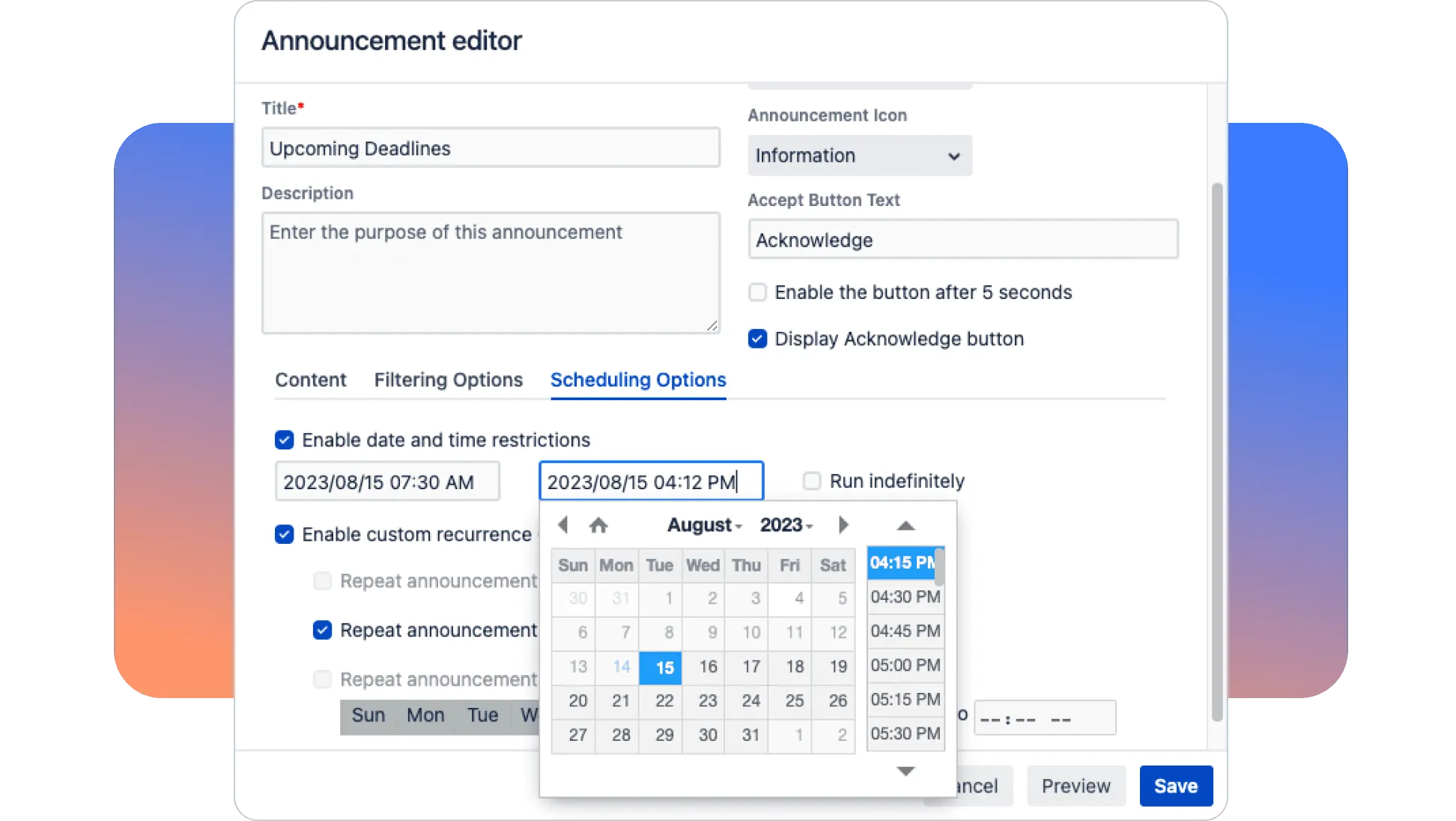Viewport: 1456px width, 821px height.
Task: Click the Save button
Action: click(x=1175, y=786)
